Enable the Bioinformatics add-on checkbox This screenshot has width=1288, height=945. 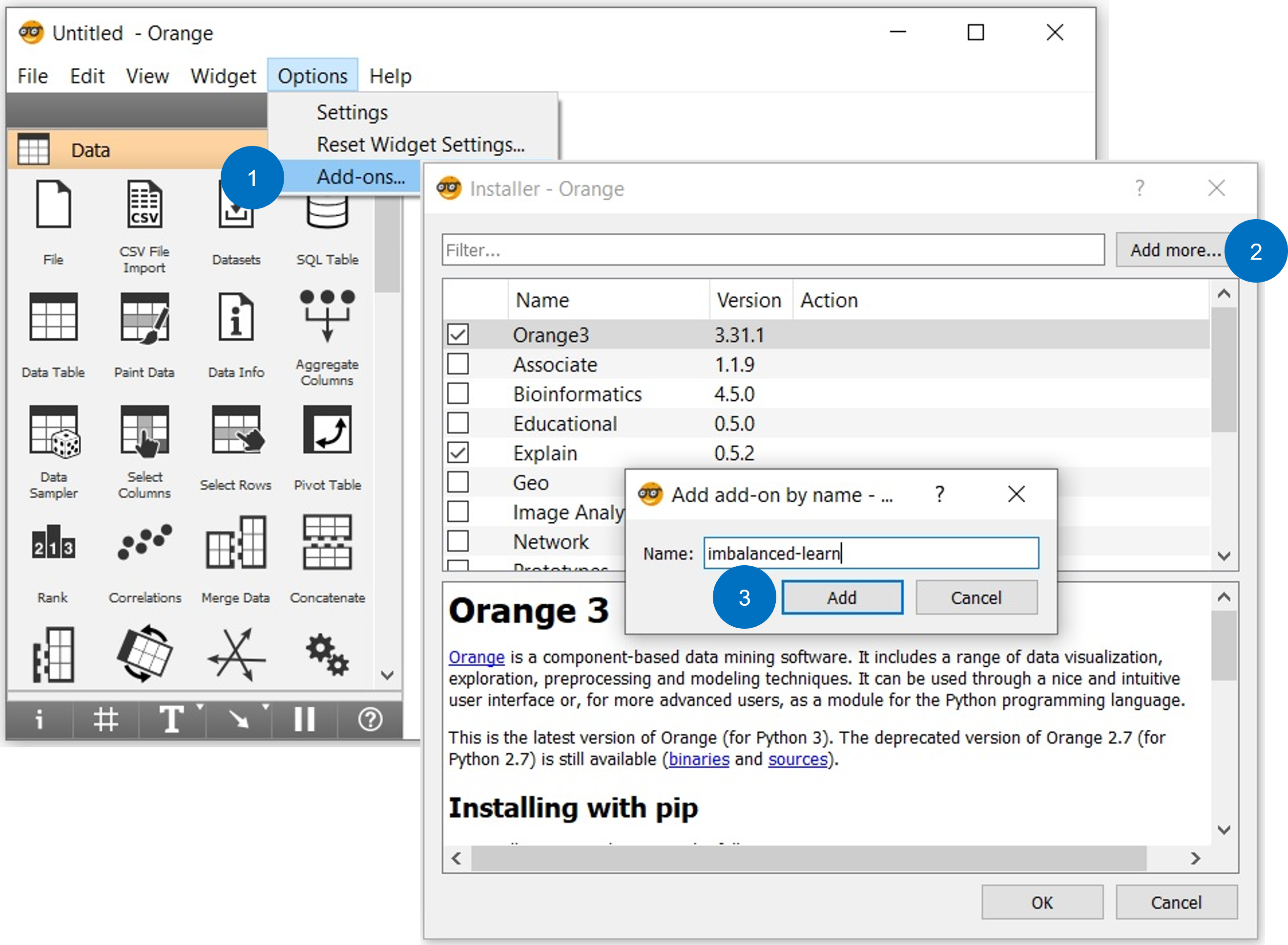(458, 393)
